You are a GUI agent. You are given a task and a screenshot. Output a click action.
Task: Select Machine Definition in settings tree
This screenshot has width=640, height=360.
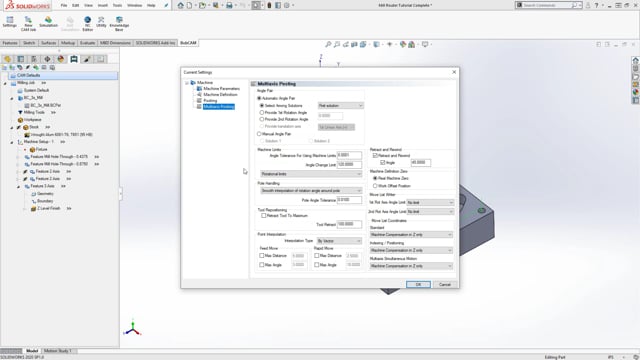click(220, 94)
